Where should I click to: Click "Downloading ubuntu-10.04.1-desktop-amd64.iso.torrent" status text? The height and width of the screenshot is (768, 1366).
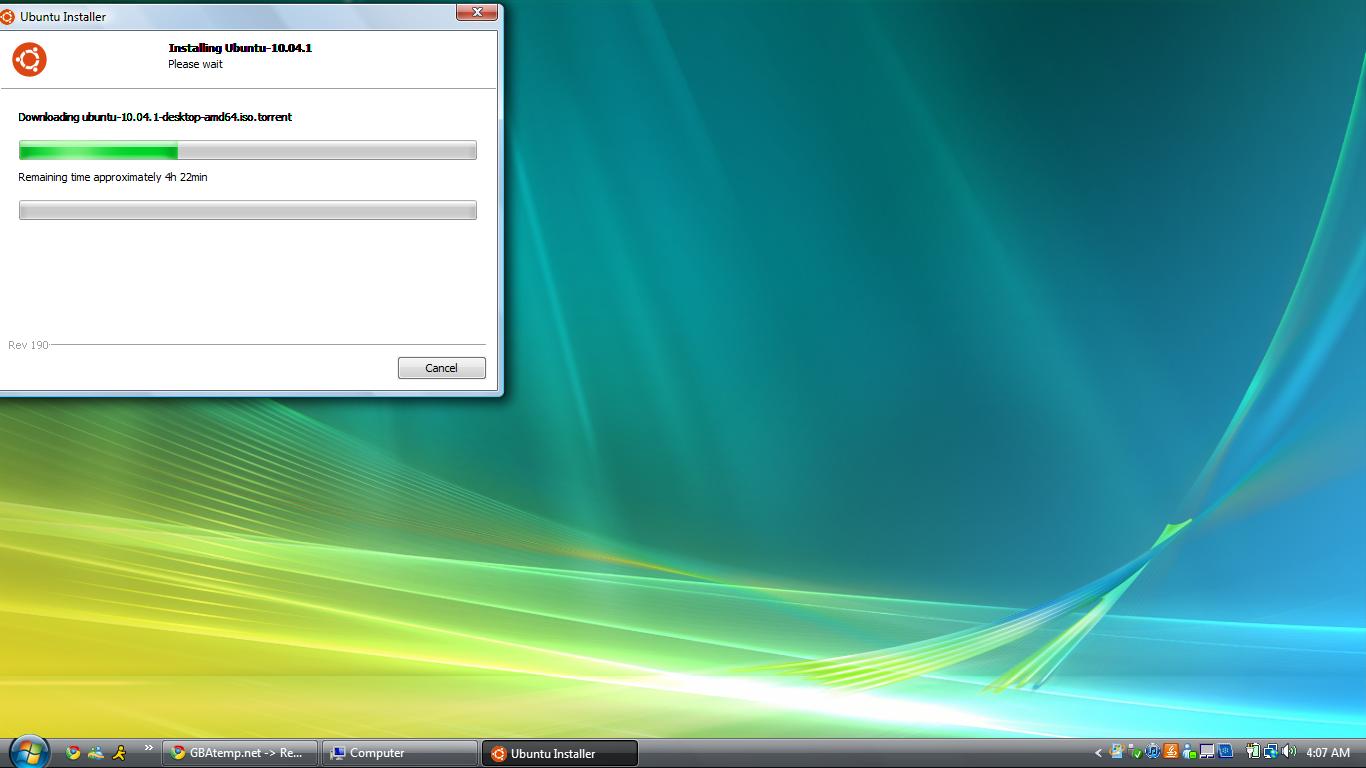pos(155,117)
